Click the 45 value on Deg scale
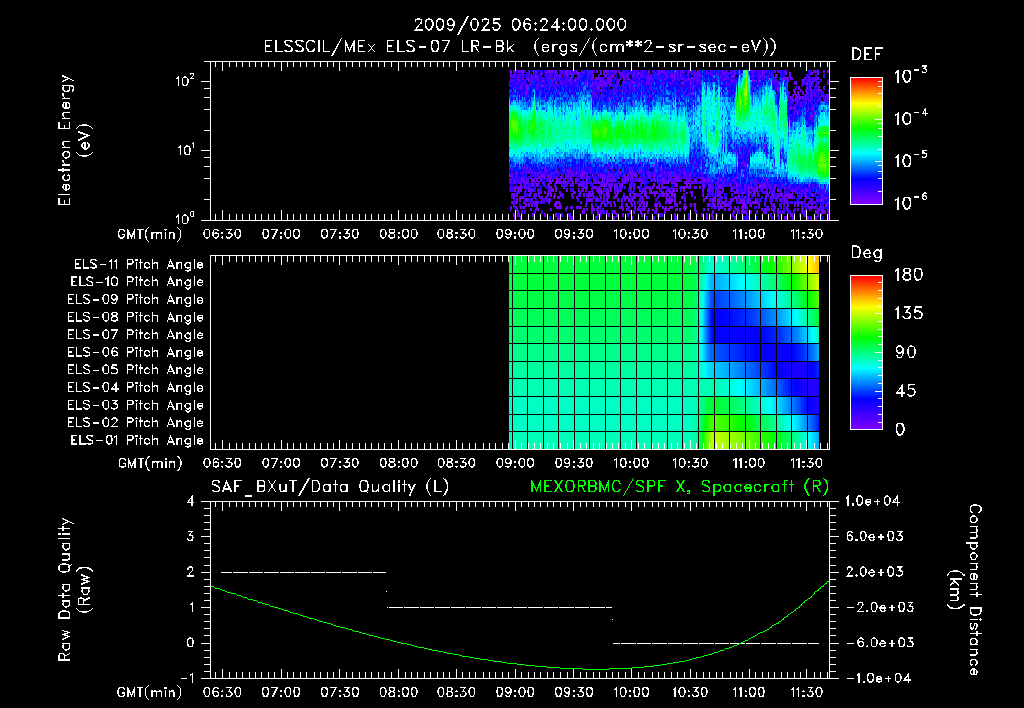 coord(906,391)
